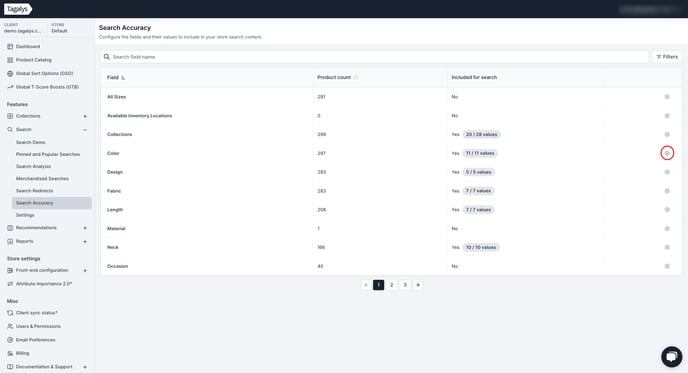Open settings for Collections row
688x373 pixels.
point(667,135)
